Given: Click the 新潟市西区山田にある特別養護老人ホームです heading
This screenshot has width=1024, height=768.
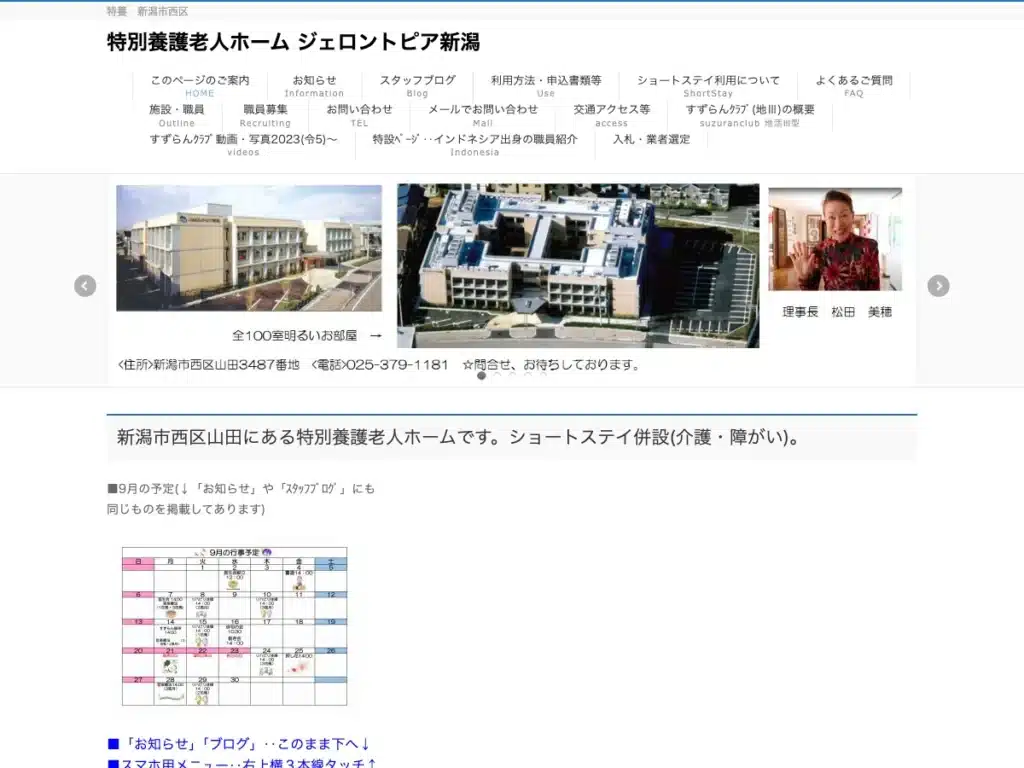Looking at the screenshot, I should click(x=458, y=437).
